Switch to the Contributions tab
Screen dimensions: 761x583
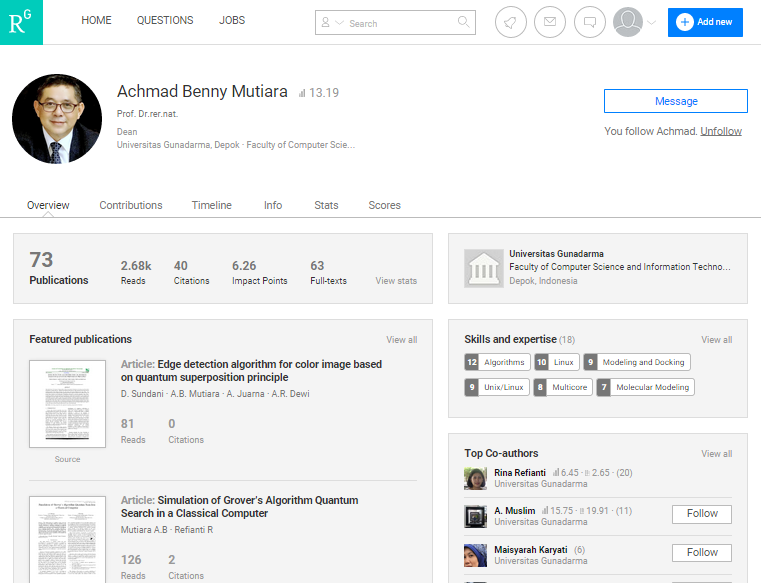(131, 205)
